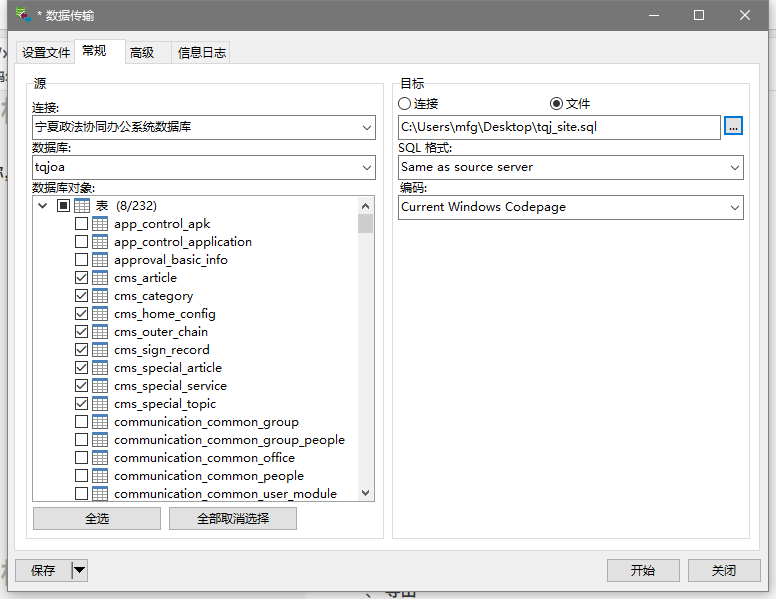This screenshot has height=599, width=776.
Task: Select the communication_common_group_people table row
Action: click(x=229, y=440)
